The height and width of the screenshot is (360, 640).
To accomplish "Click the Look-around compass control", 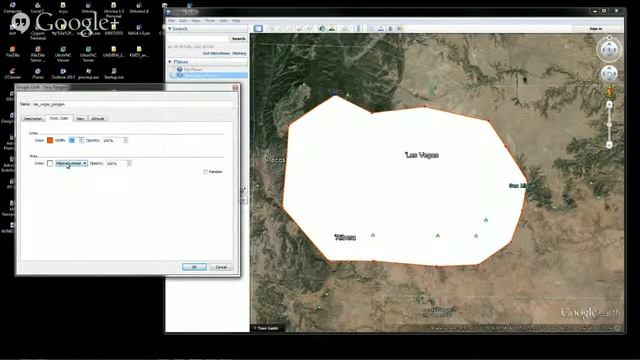I will point(609,50).
